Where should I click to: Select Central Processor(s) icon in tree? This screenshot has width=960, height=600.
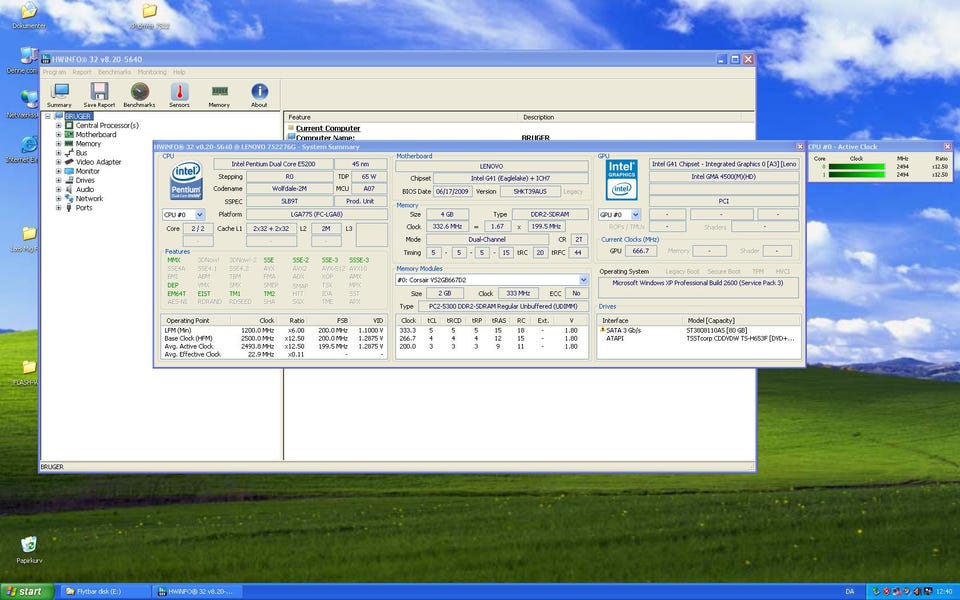click(x=69, y=126)
